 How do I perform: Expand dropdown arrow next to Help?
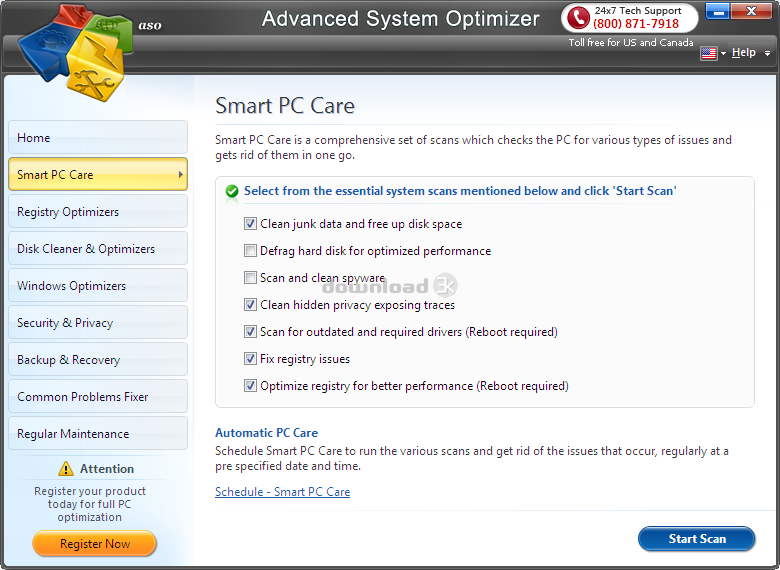tap(768, 53)
